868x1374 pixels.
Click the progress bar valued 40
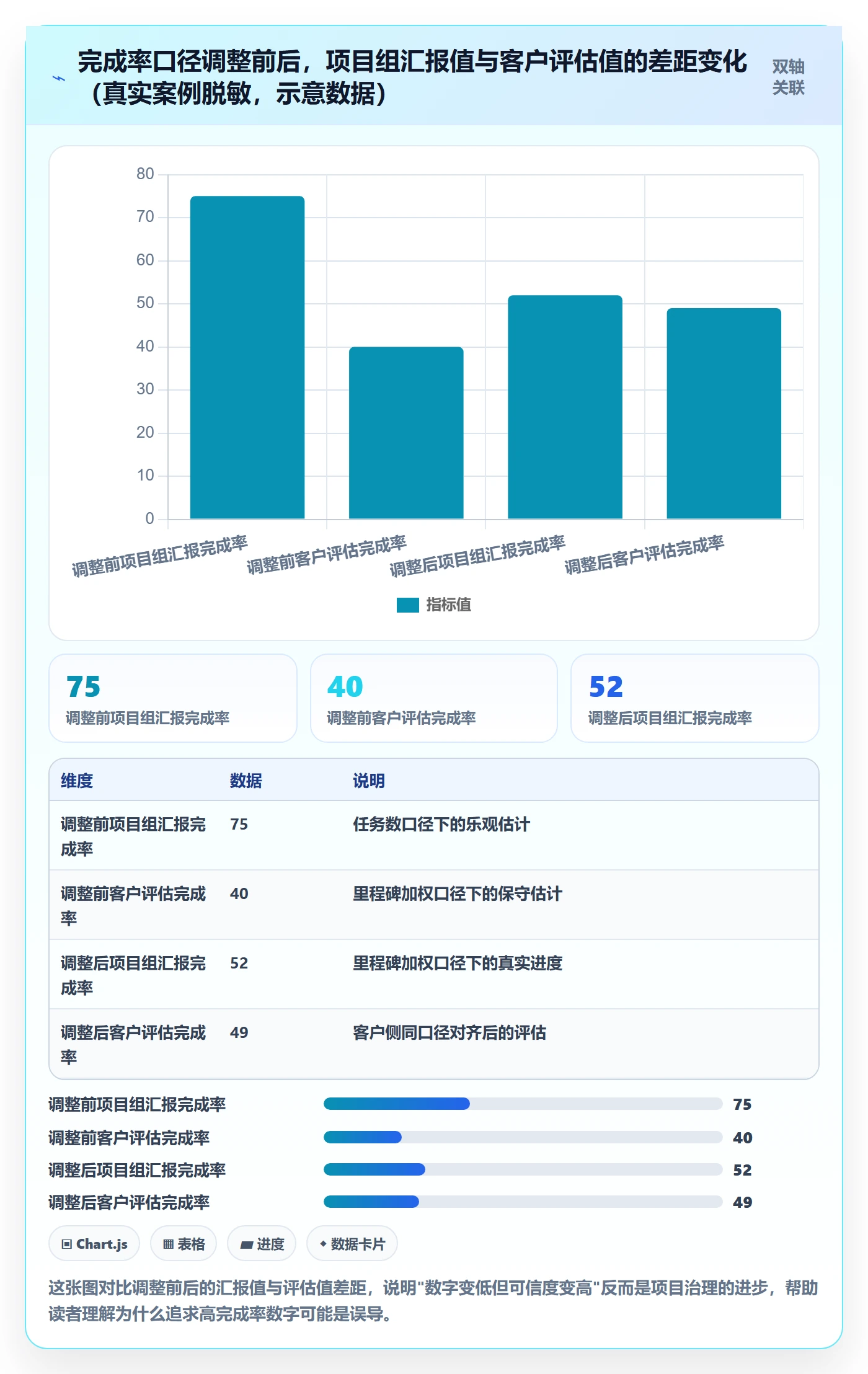523,1137
